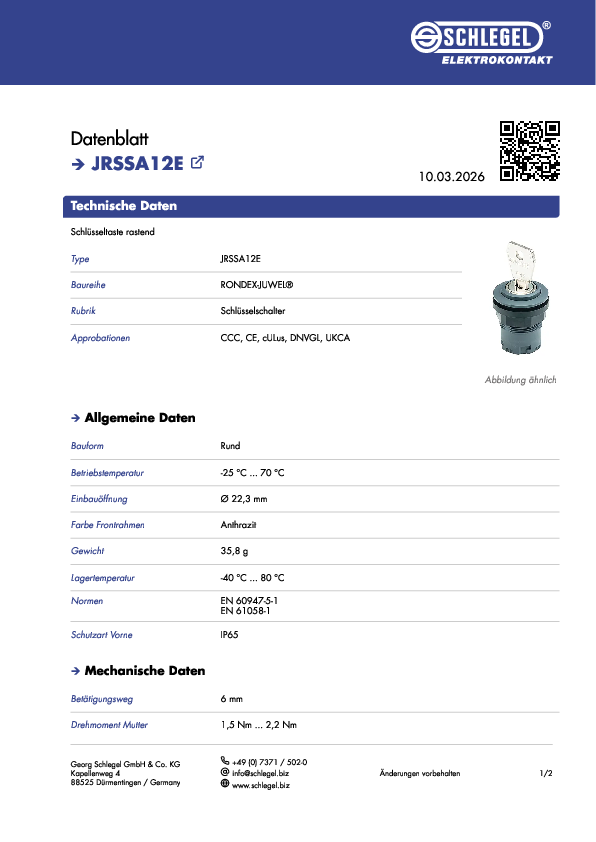Click phone number +49 (0) 7371 / 502-0
This screenshot has width=596, height=842.
270,762
